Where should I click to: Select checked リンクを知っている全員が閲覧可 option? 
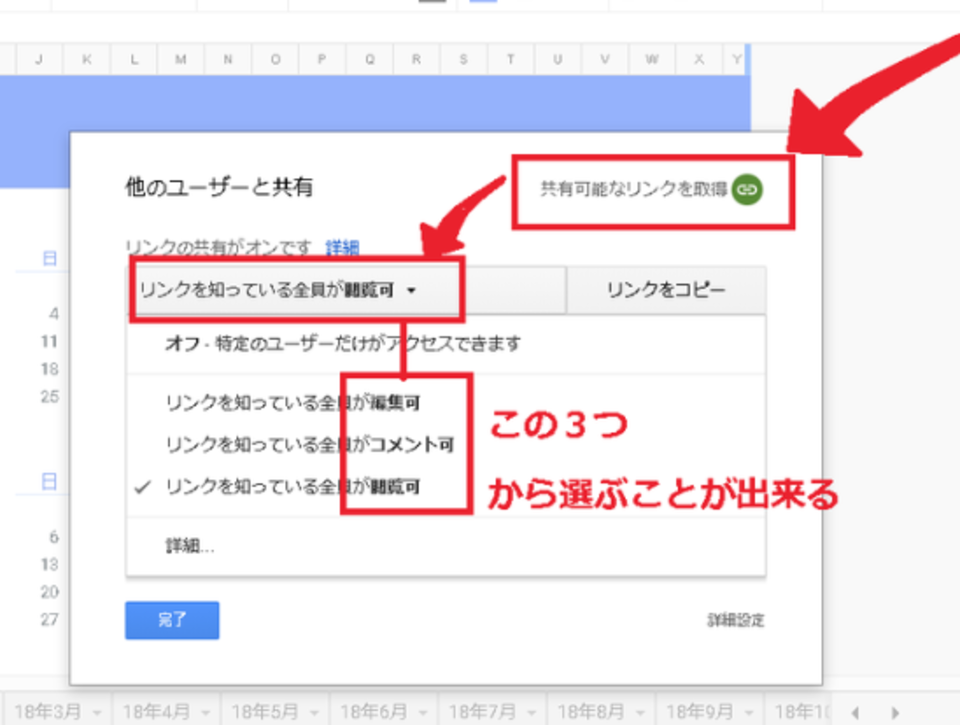coord(446,487)
